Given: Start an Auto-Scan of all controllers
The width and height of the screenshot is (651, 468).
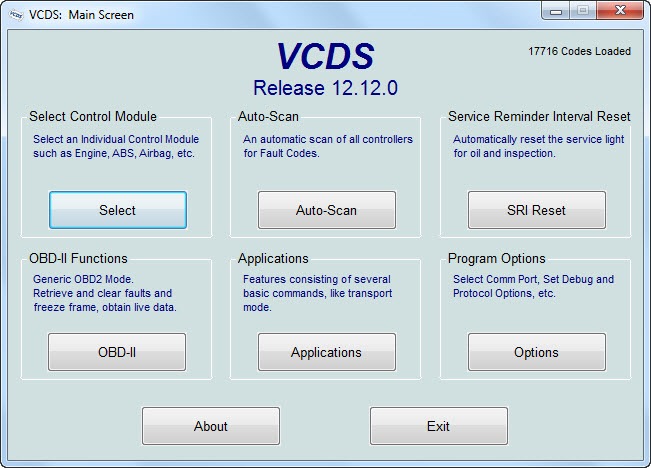Looking at the screenshot, I should click(327, 210).
